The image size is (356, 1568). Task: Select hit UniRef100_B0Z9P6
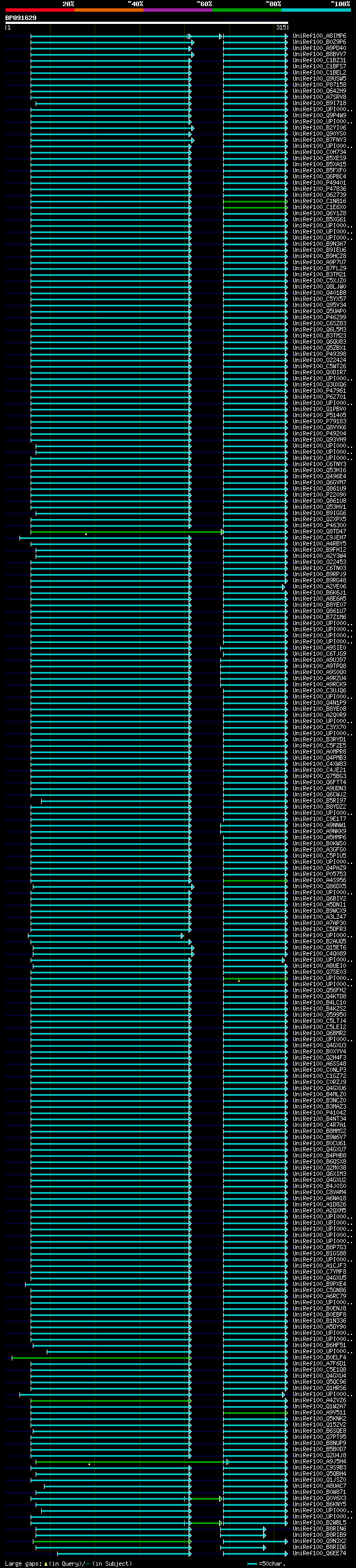319,42
